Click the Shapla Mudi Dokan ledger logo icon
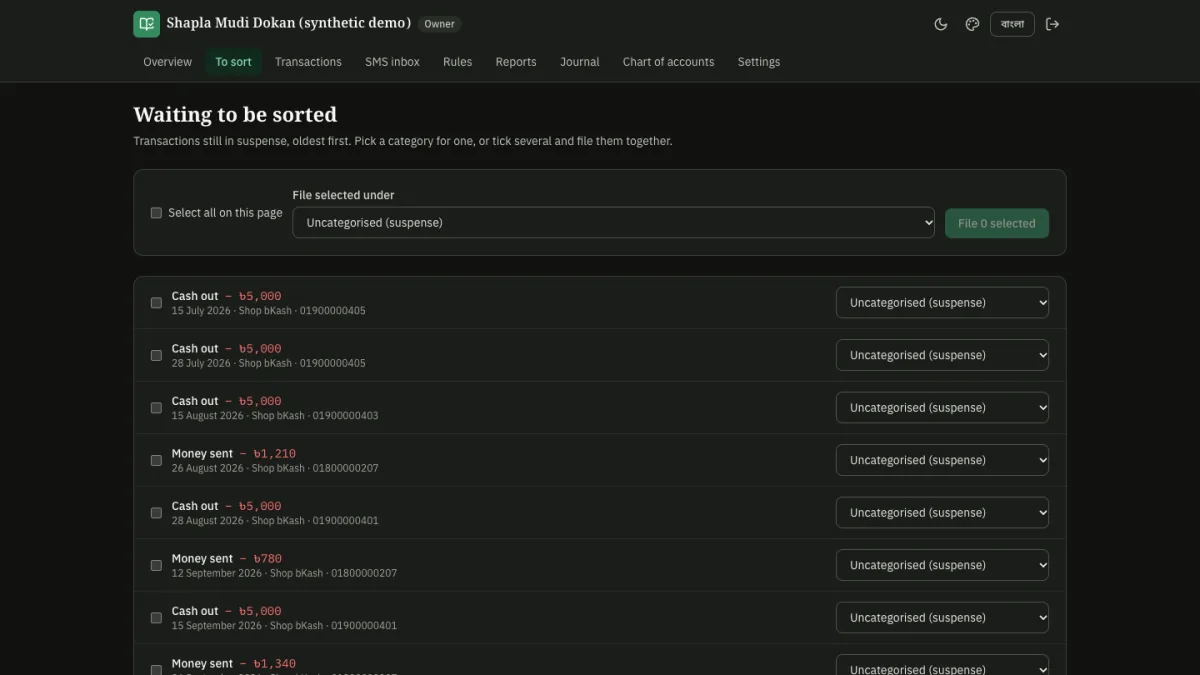 [146, 24]
